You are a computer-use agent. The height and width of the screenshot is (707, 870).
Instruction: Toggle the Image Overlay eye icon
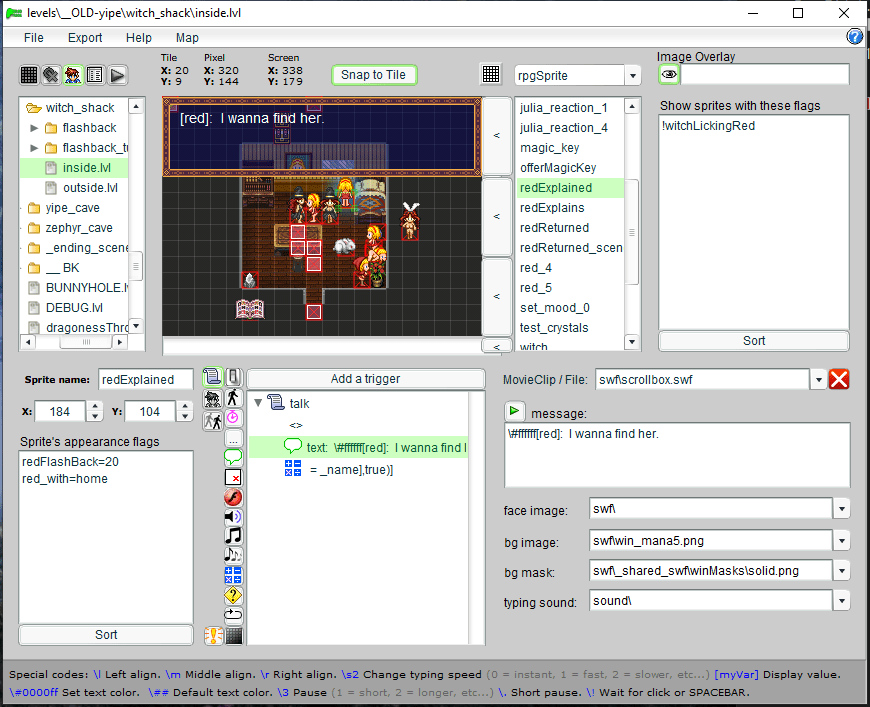point(669,75)
